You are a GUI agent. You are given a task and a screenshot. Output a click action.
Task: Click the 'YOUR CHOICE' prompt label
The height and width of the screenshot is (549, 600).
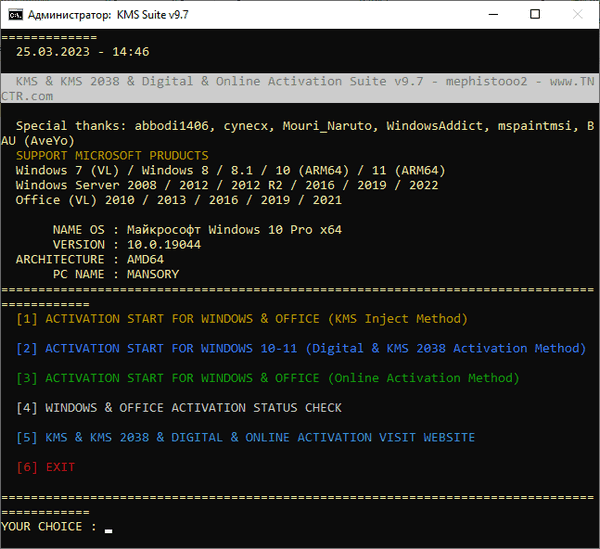(x=49, y=527)
